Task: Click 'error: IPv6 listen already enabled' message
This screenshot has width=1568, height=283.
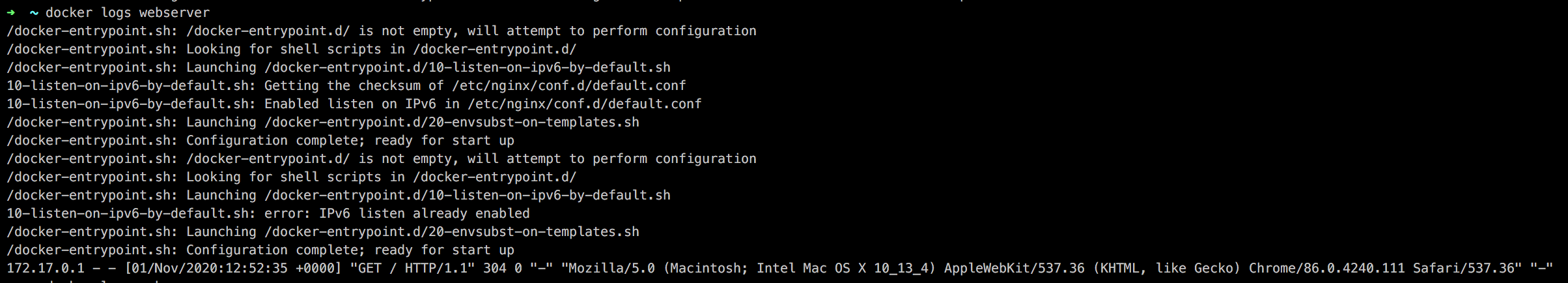Action: point(397,213)
